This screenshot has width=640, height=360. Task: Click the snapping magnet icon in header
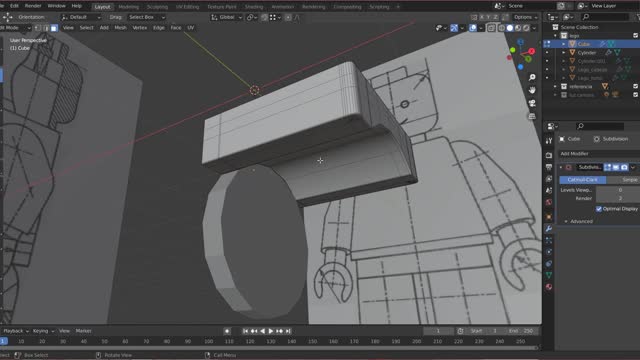[x=264, y=17]
